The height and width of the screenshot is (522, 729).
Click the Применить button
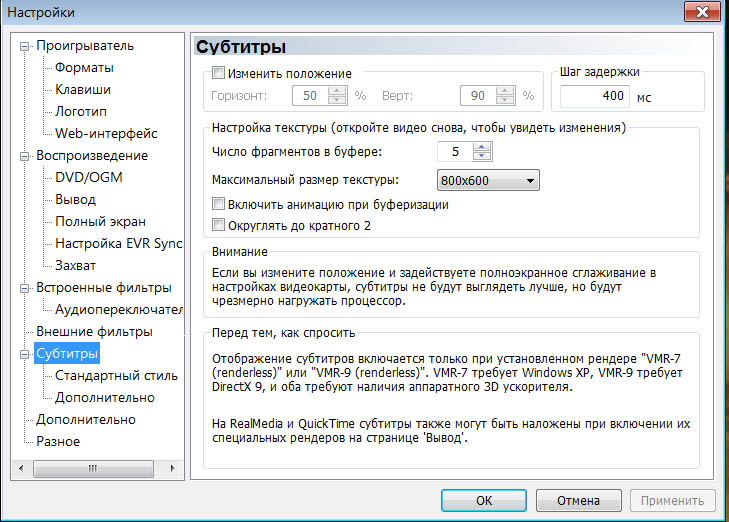(x=672, y=501)
